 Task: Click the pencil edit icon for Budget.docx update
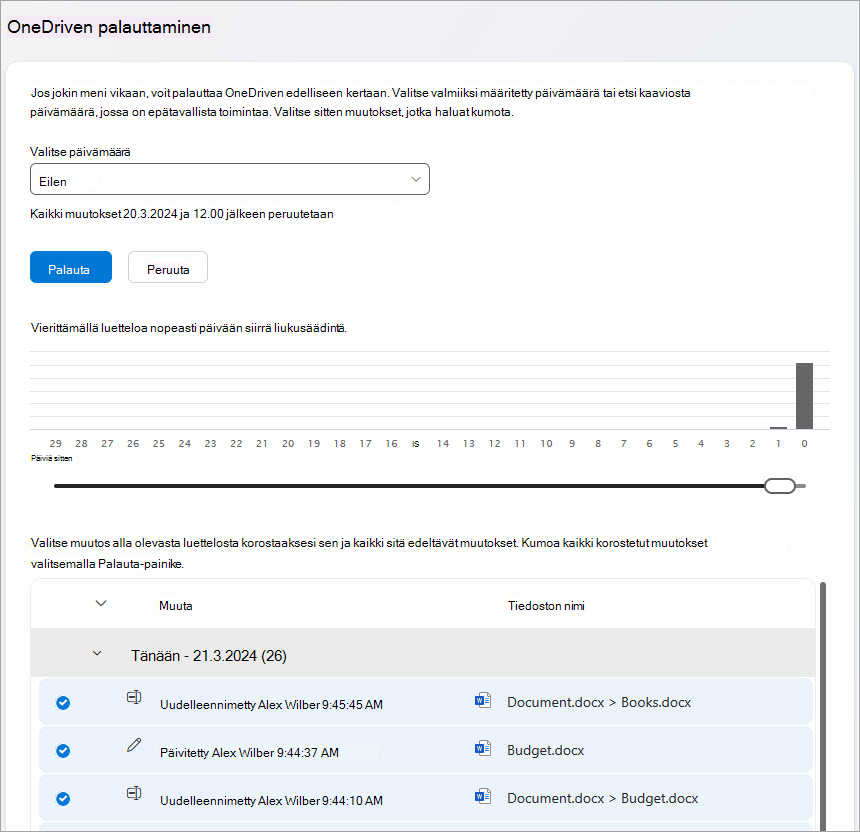[134, 745]
